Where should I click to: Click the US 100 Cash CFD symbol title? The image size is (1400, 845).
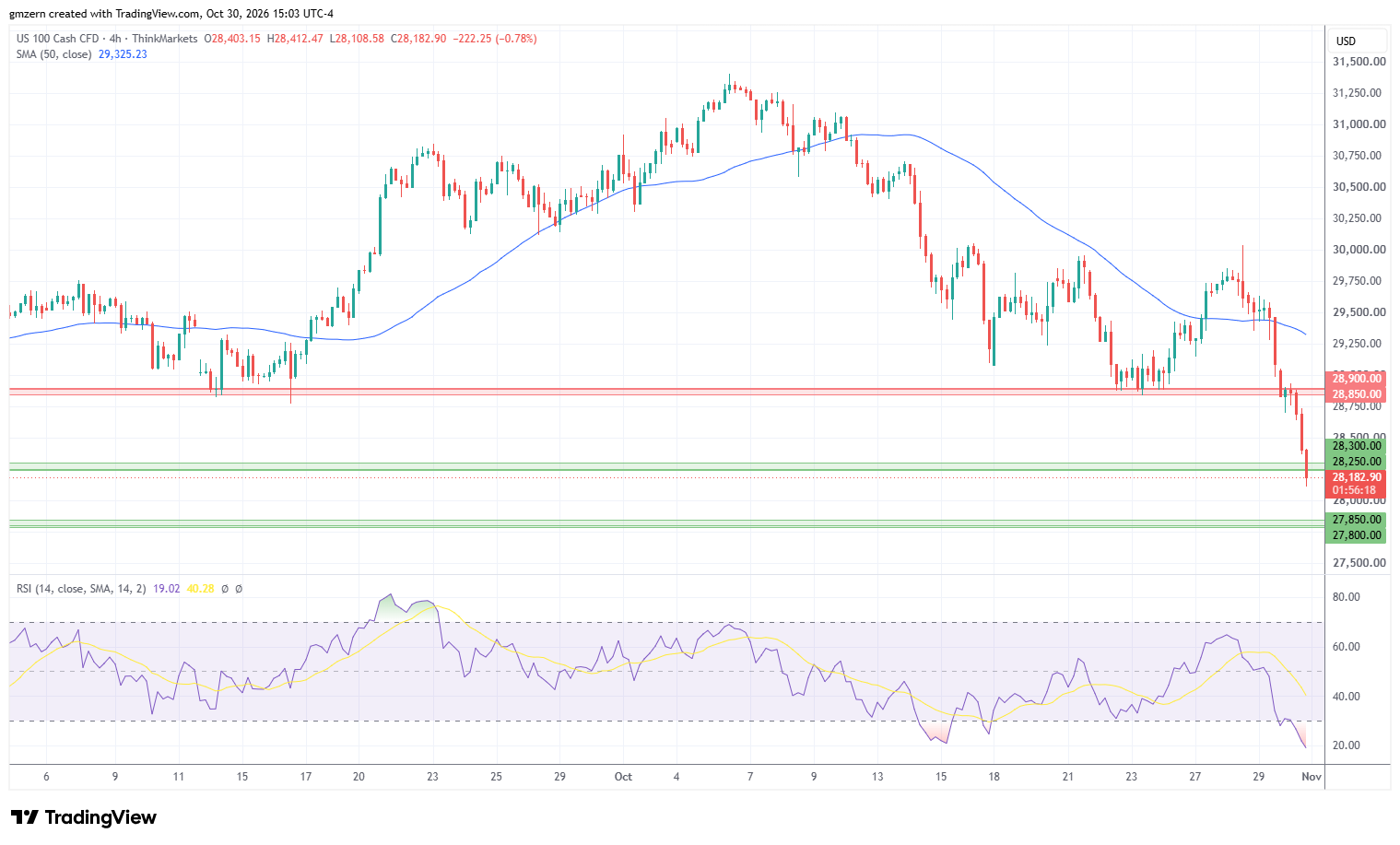tap(57, 39)
